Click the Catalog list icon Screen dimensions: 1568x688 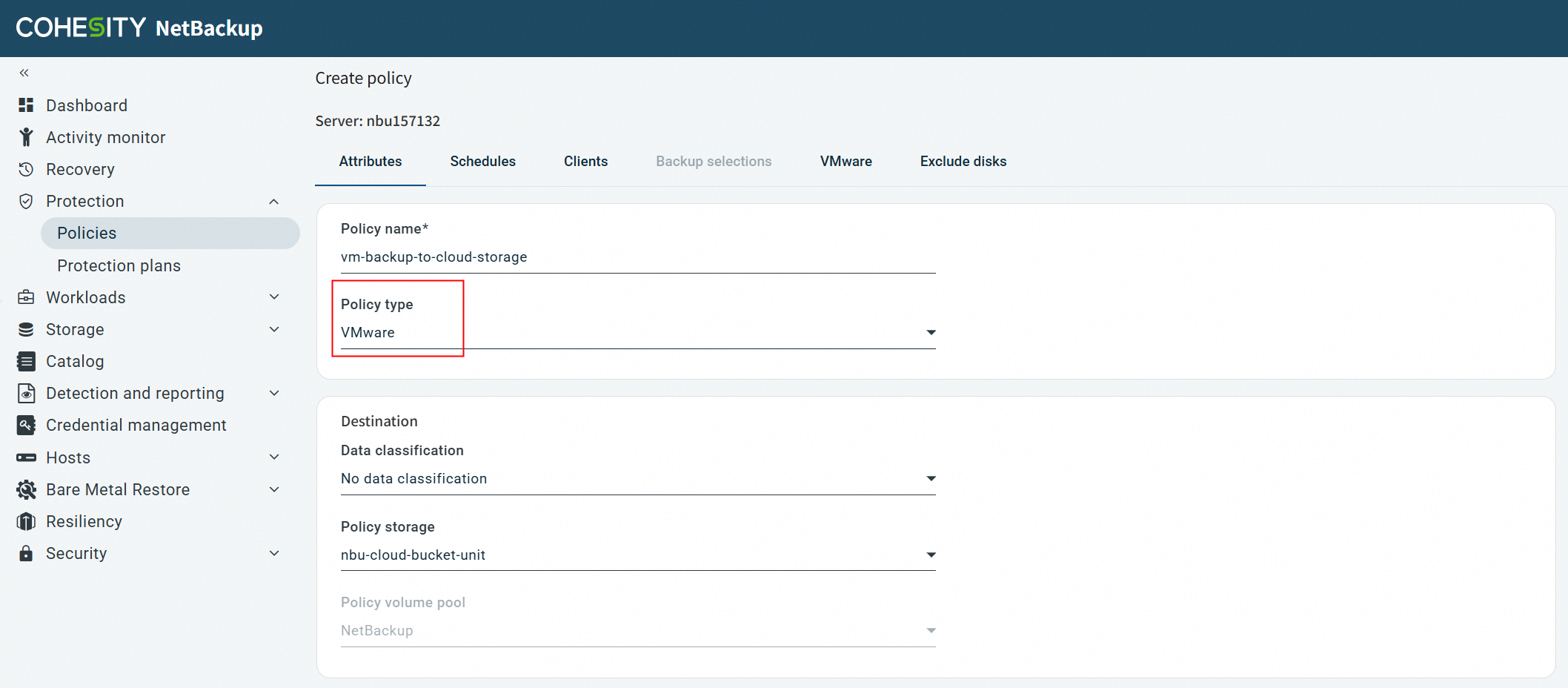click(x=26, y=361)
